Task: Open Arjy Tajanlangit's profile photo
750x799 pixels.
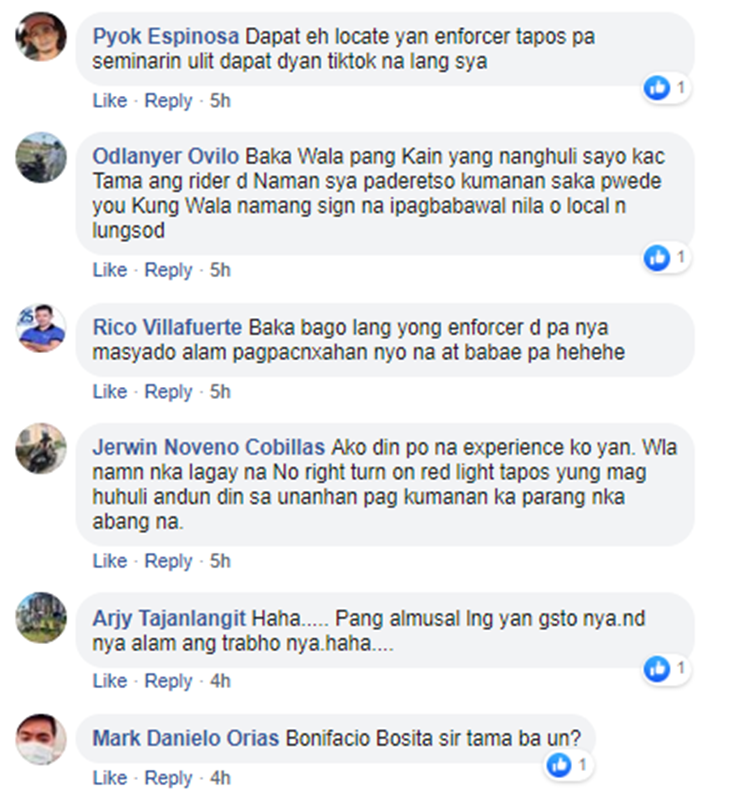Action: pos(41,618)
